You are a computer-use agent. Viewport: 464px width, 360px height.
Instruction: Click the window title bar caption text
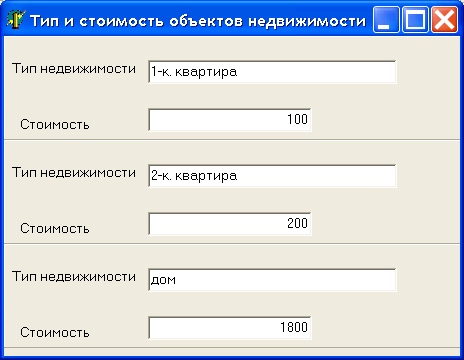tap(198, 21)
